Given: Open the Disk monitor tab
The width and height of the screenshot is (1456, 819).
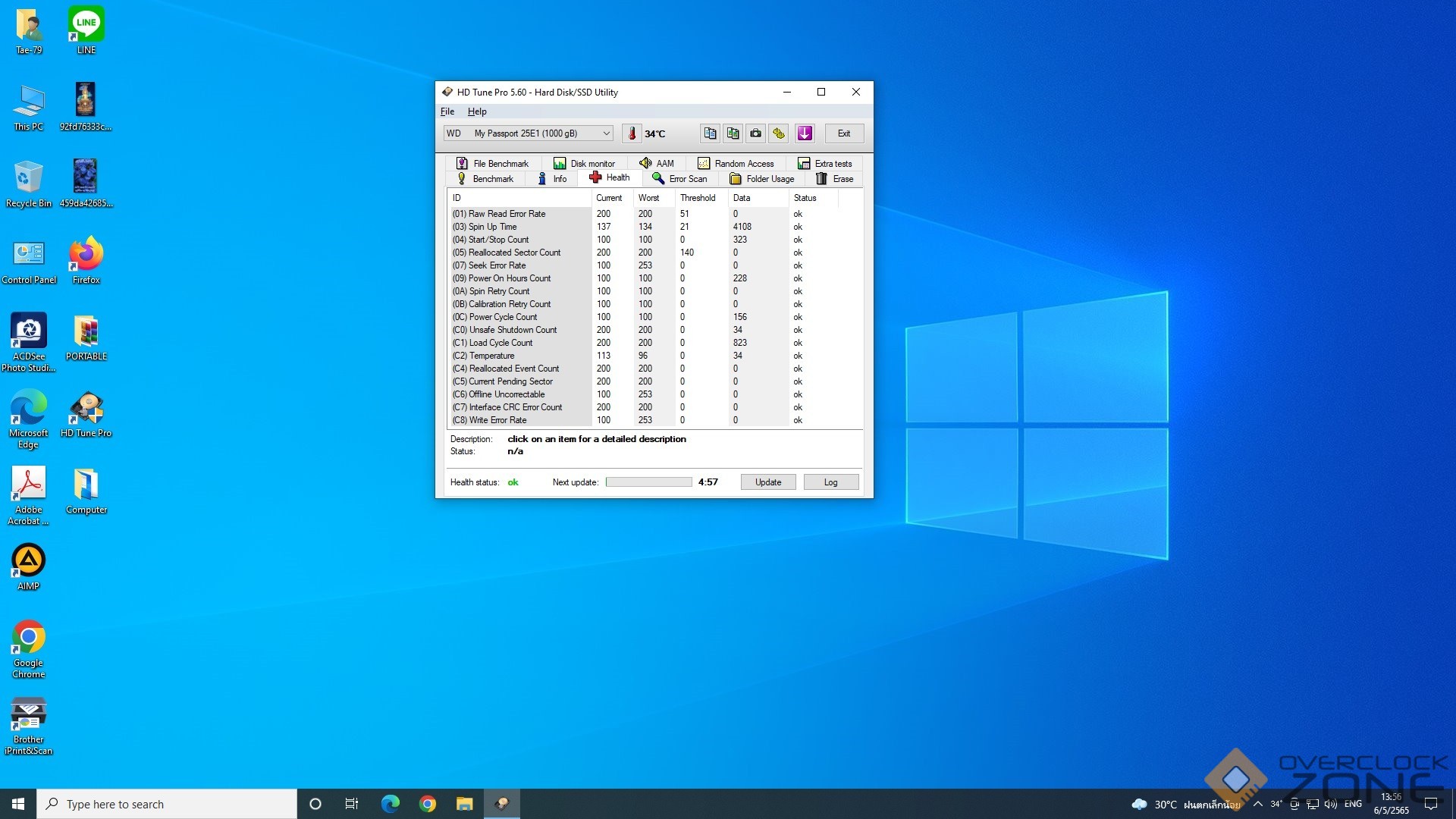Looking at the screenshot, I should pyautogui.click(x=584, y=164).
